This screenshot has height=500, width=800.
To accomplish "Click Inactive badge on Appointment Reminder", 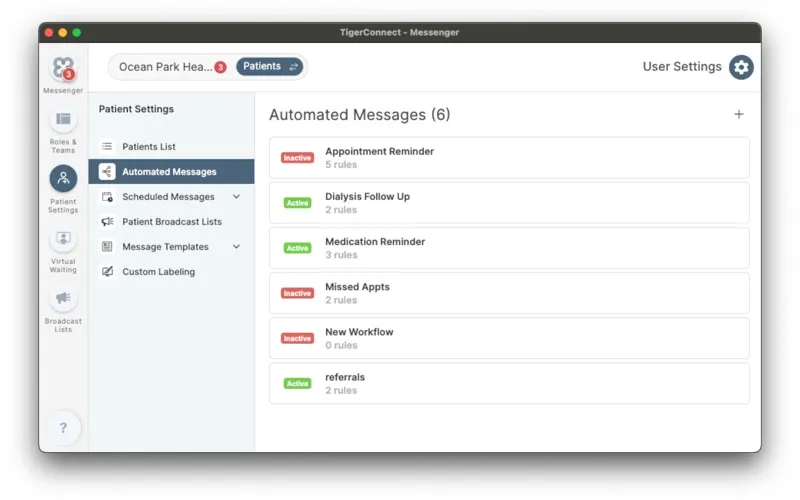I will tap(297, 158).
